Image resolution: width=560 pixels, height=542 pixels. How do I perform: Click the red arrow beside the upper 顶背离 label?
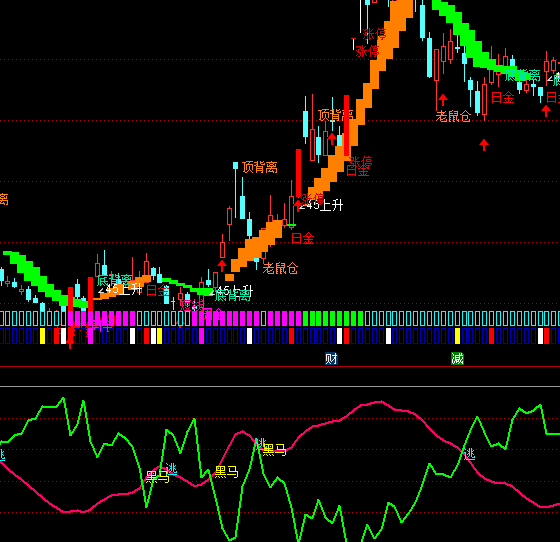[x=332, y=139]
